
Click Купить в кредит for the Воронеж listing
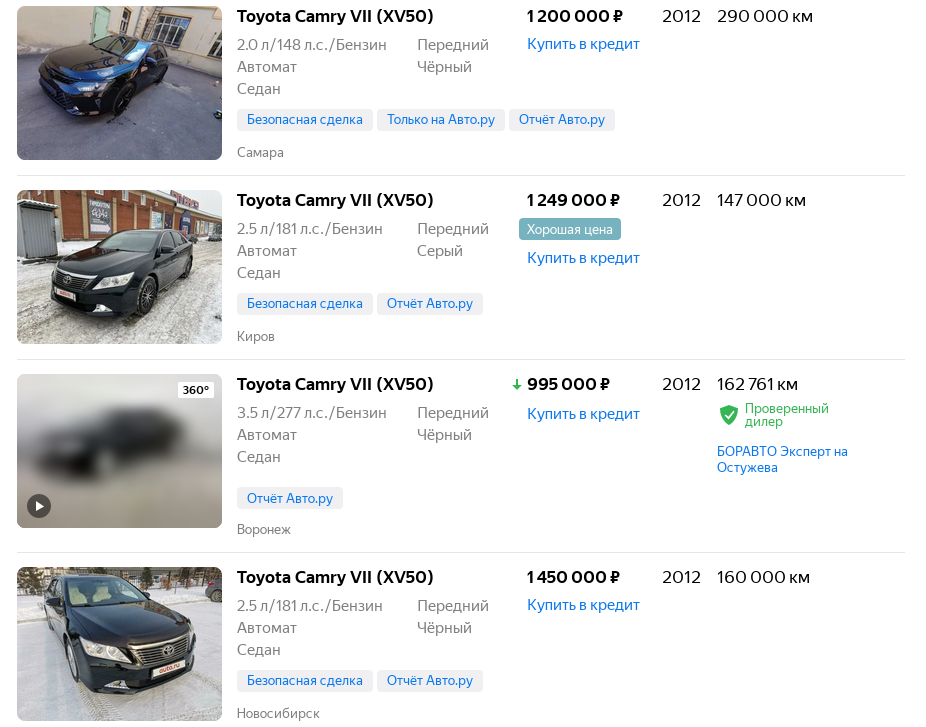583,414
